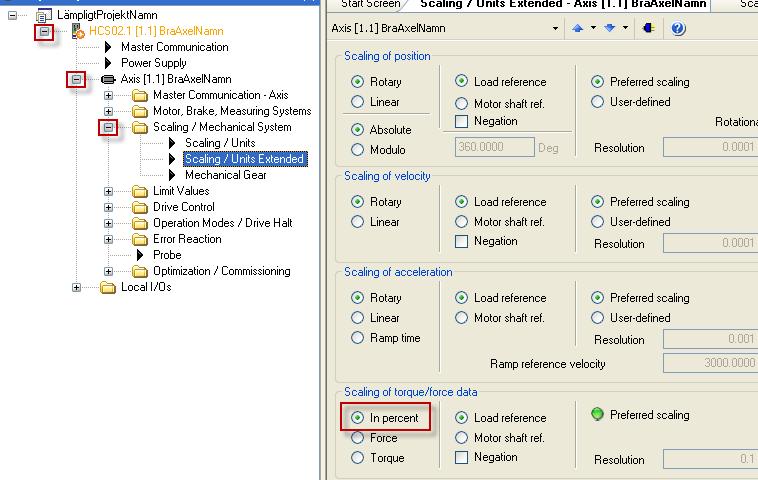Open Scaling / Units tree item
Screen dimensions: 758x480
[220, 143]
